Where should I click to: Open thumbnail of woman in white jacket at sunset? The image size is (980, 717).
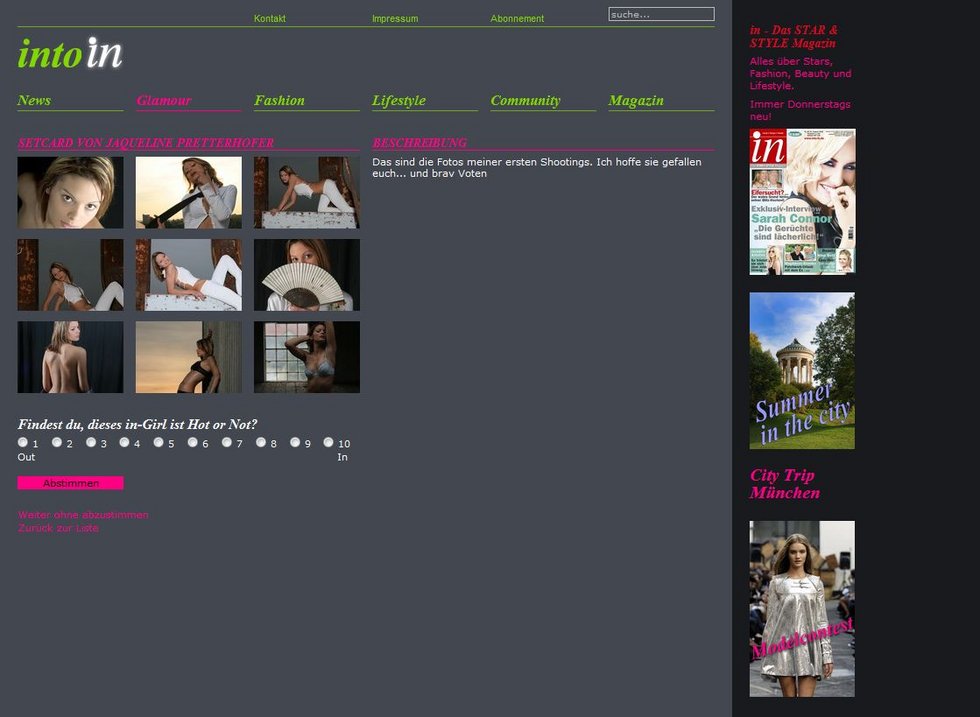click(x=189, y=192)
